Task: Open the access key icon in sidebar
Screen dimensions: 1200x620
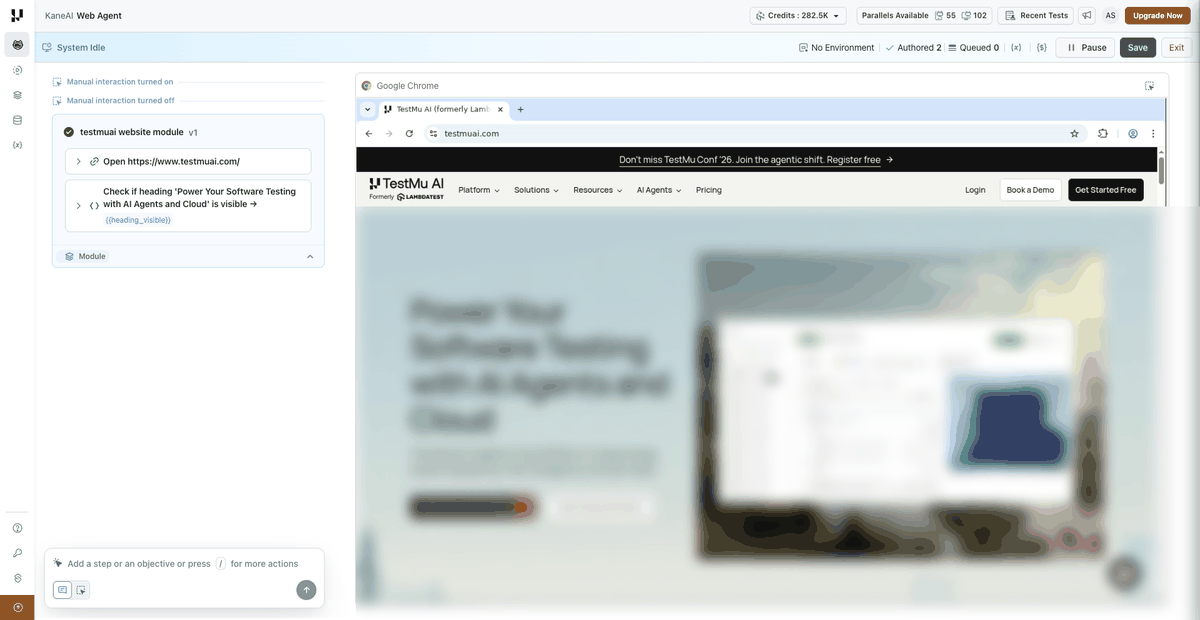Action: click(17, 553)
